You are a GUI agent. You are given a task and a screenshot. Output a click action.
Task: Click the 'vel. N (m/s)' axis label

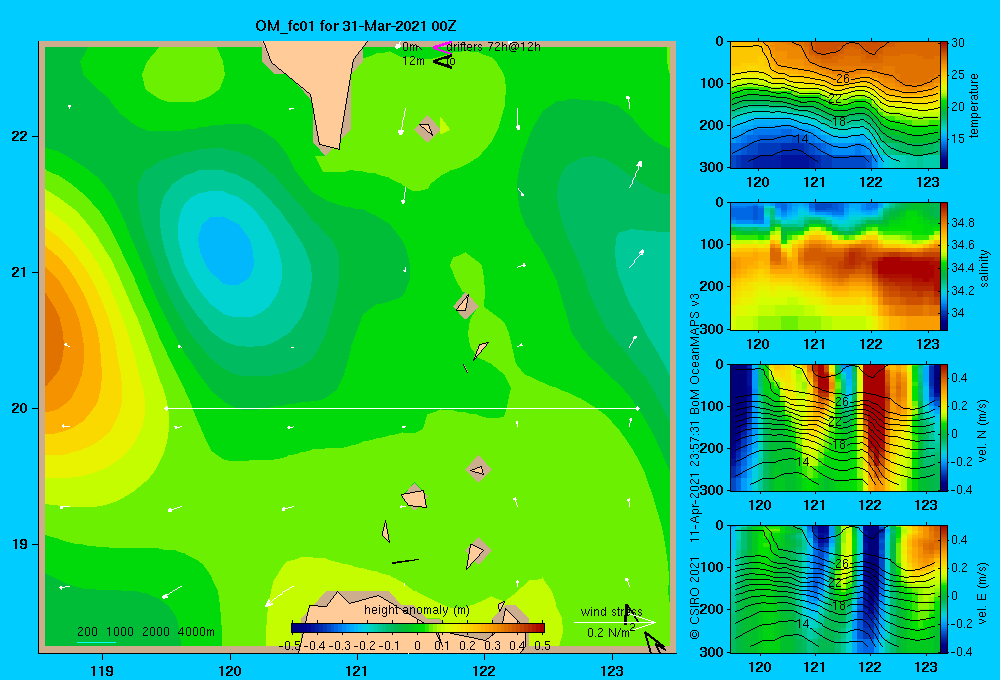coord(982,431)
